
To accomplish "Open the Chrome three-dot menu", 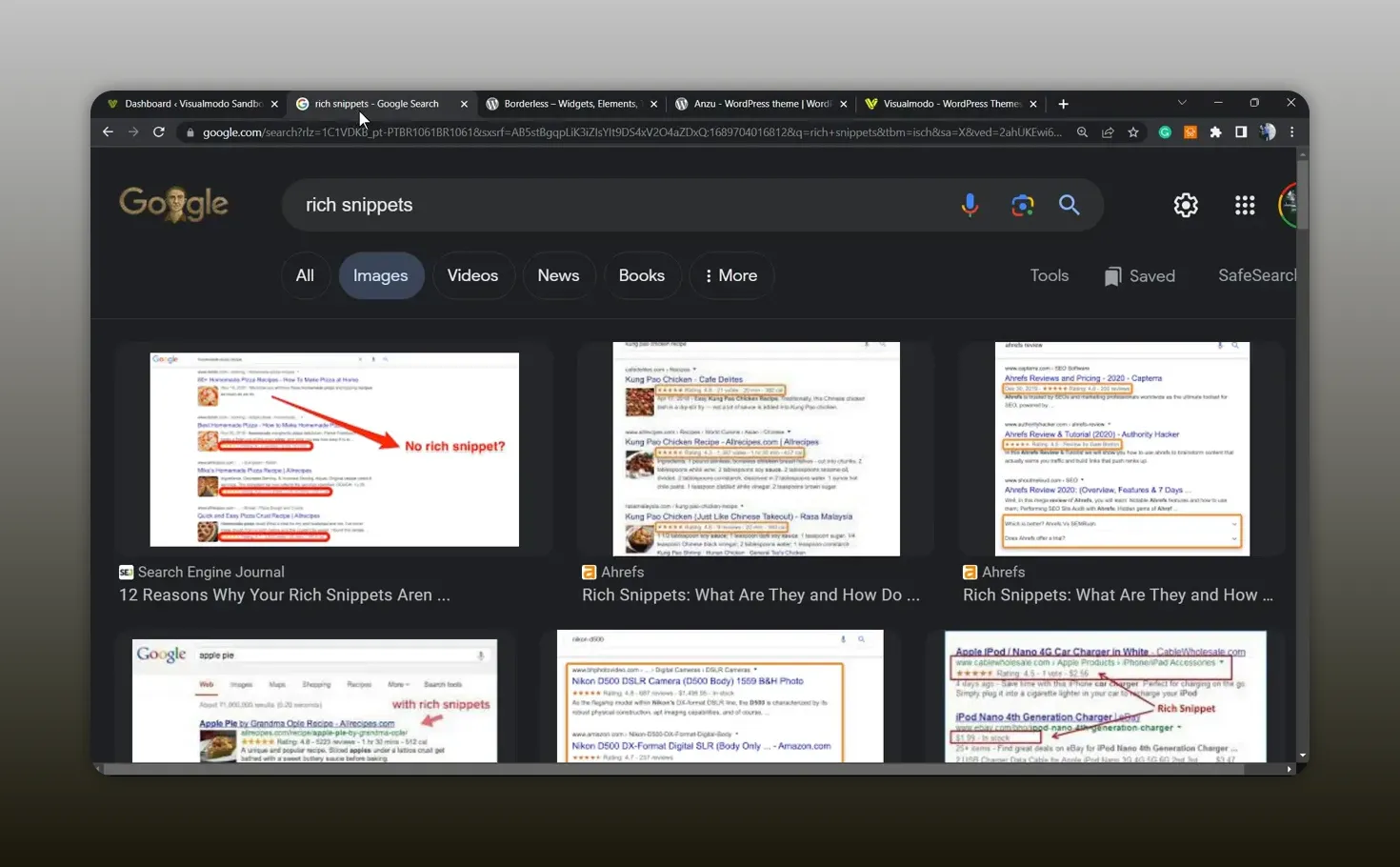I will coord(1292,132).
